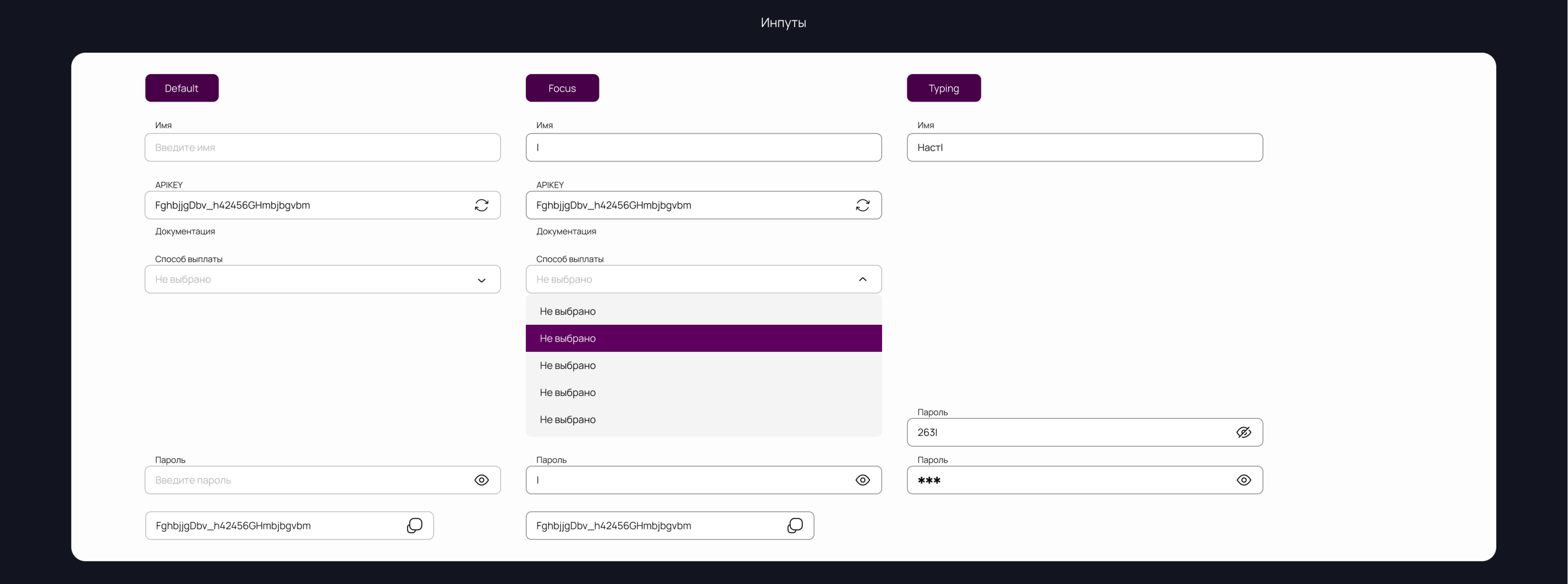This screenshot has width=1568, height=584.
Task: Reveal masked *** password with eye icon
Action: (x=1244, y=480)
